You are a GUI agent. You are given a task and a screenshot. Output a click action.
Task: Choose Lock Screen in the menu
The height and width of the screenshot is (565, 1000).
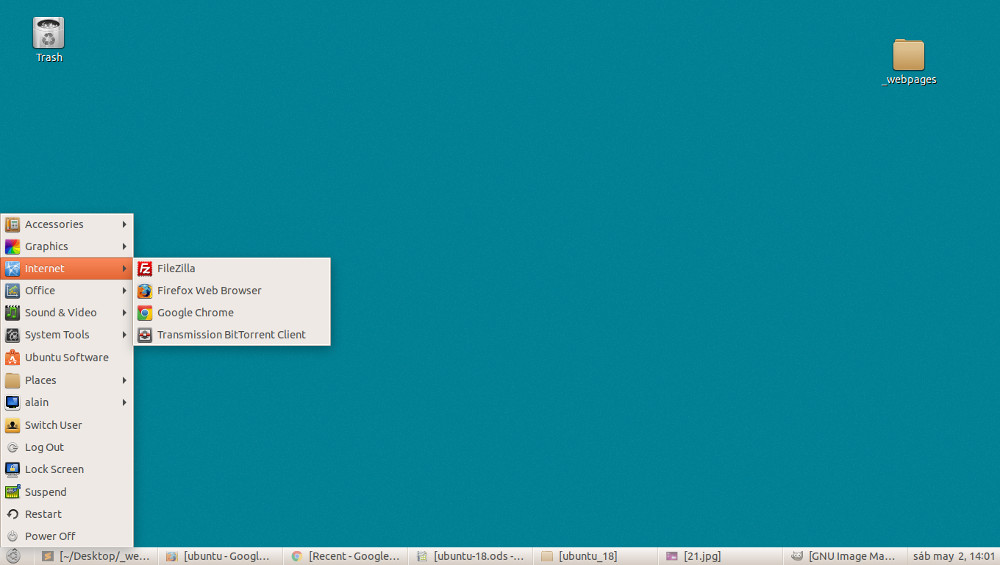click(67, 469)
